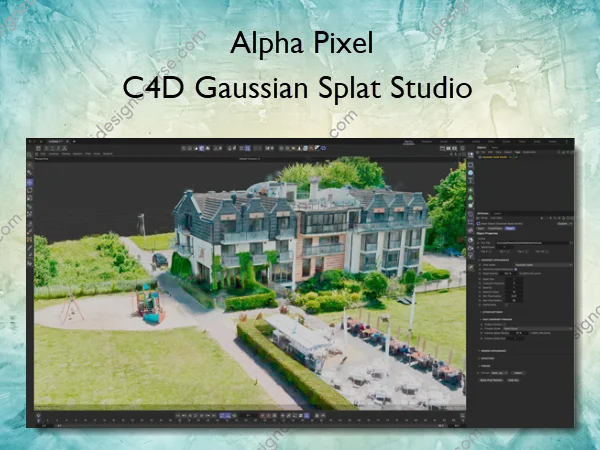Click the Light bulb icon in right palette
Viewport: 600px width, 450px height.
coord(470,256)
